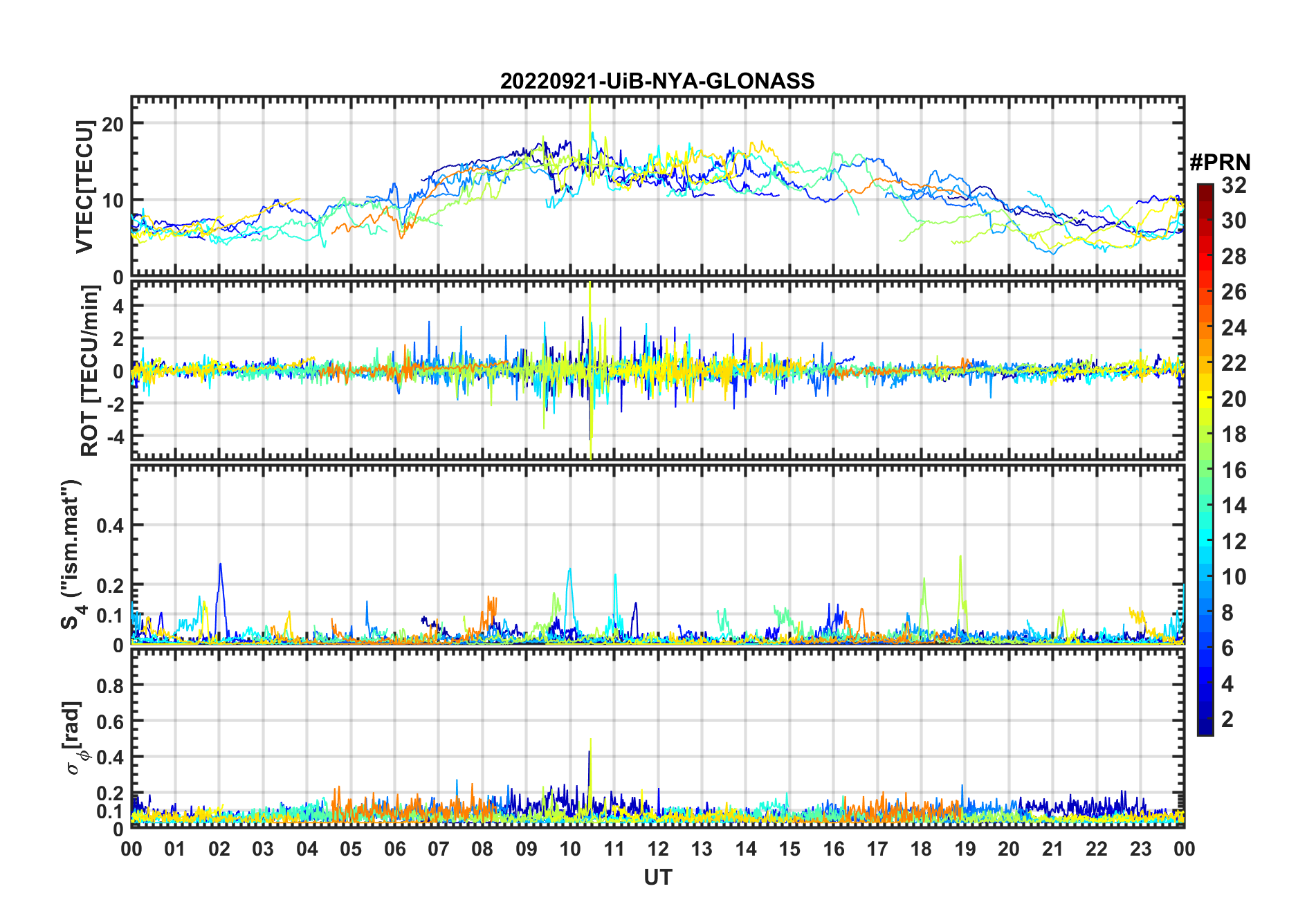The image size is (1316, 920).
Task: Click the sigma phi [rad] y-axis label
Action: [x=75, y=738]
